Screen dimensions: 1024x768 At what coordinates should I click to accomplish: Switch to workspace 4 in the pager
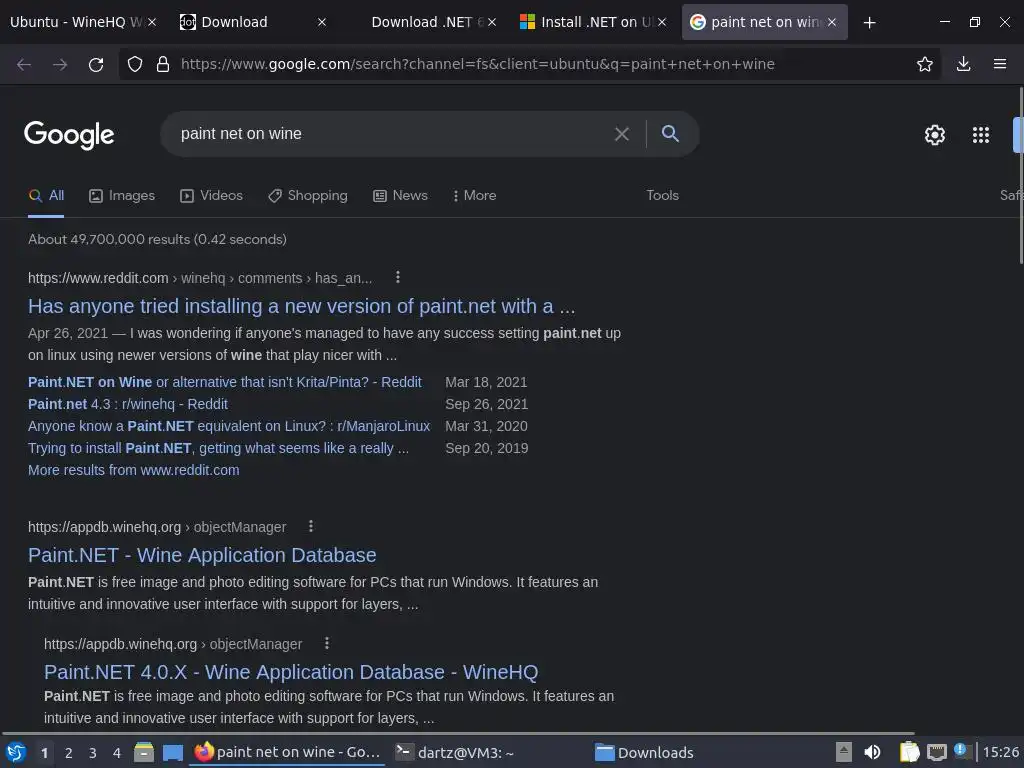[117, 753]
